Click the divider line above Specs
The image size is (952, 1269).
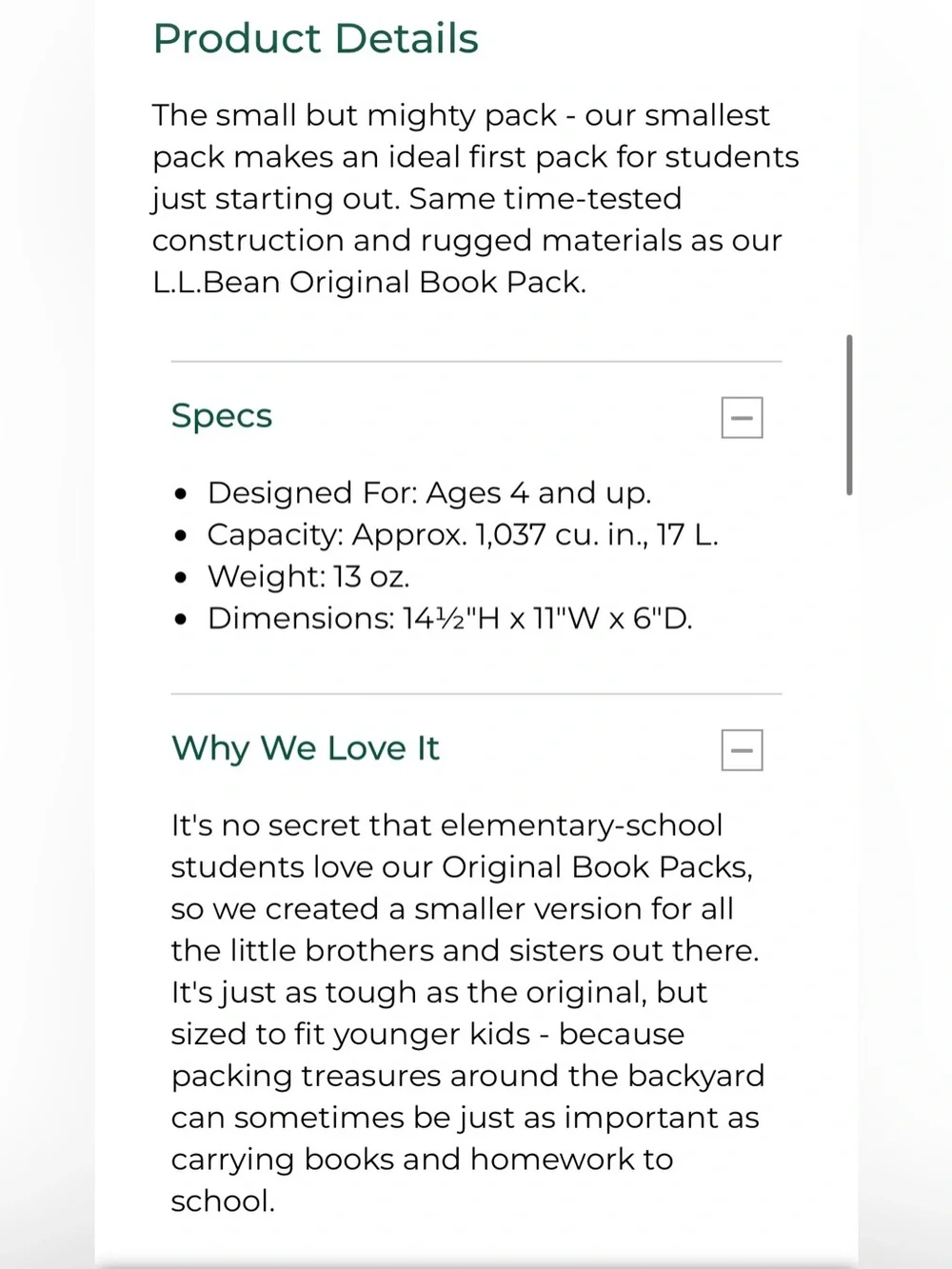click(476, 362)
